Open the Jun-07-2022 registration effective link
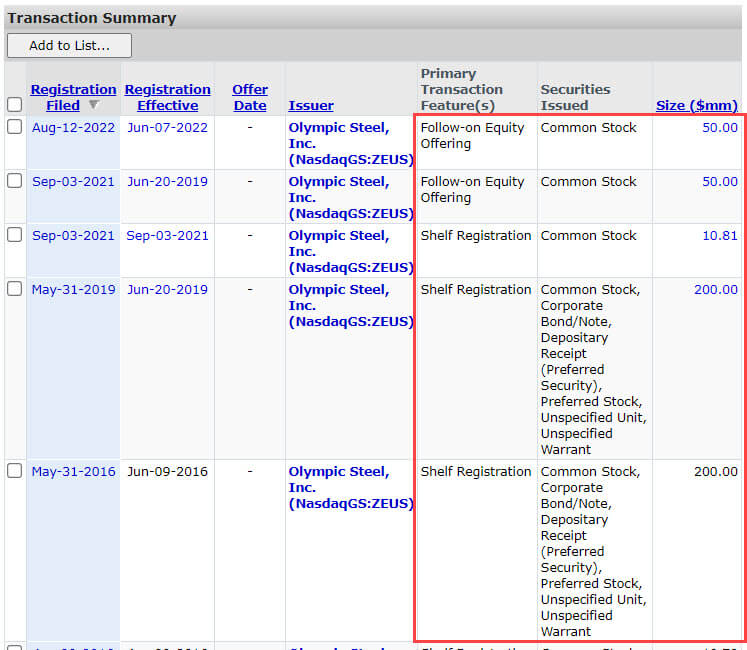 [x=167, y=128]
